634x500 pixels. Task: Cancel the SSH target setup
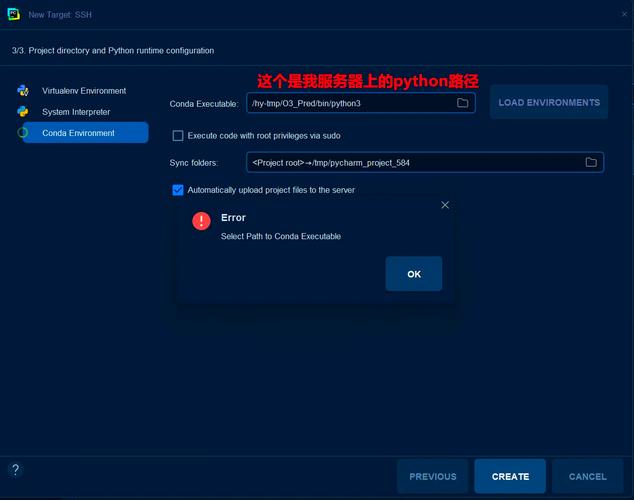pyautogui.click(x=588, y=476)
